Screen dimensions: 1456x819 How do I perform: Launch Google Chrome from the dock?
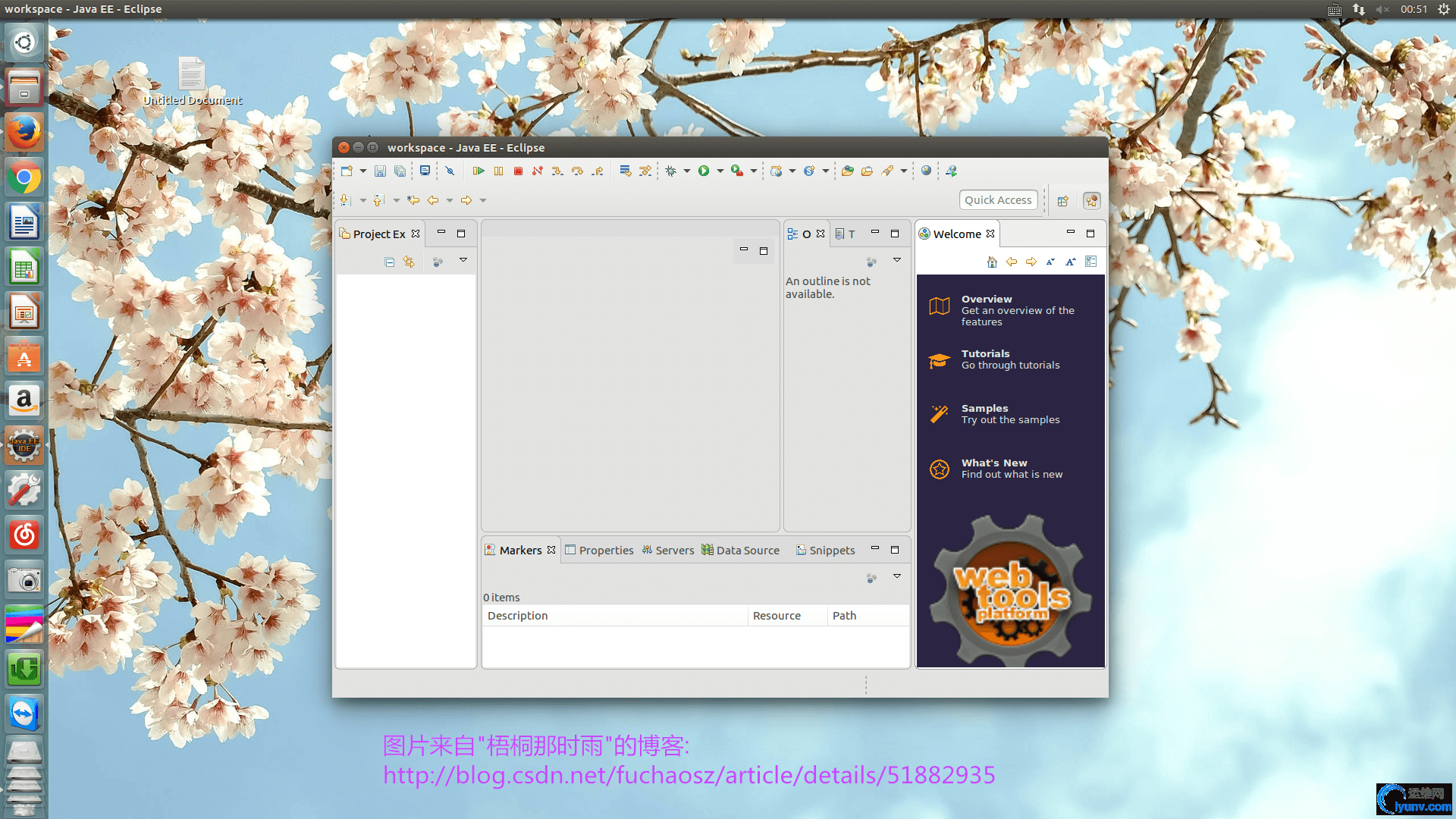(24, 178)
